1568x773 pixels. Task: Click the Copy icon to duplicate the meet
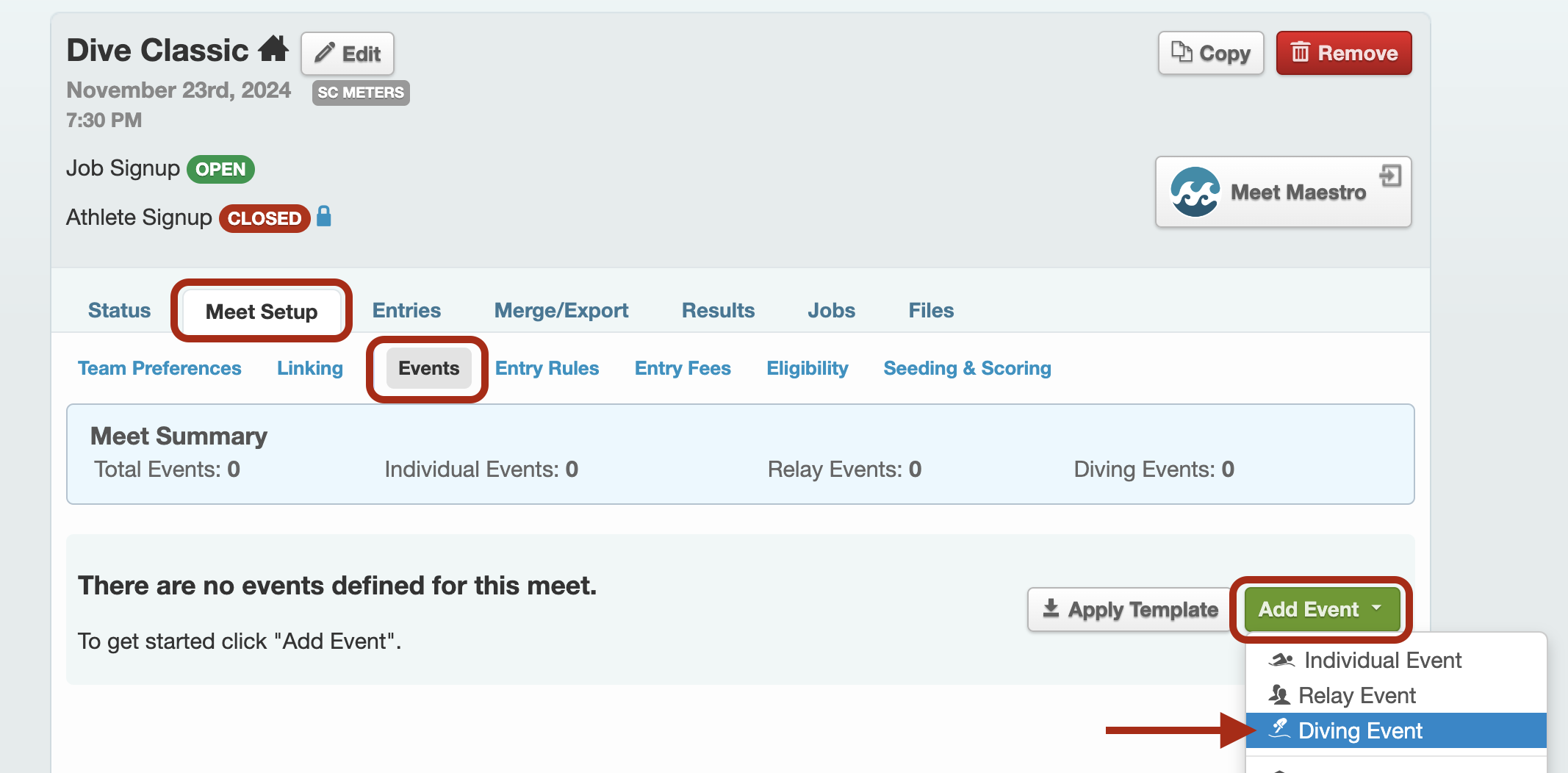[1182, 52]
